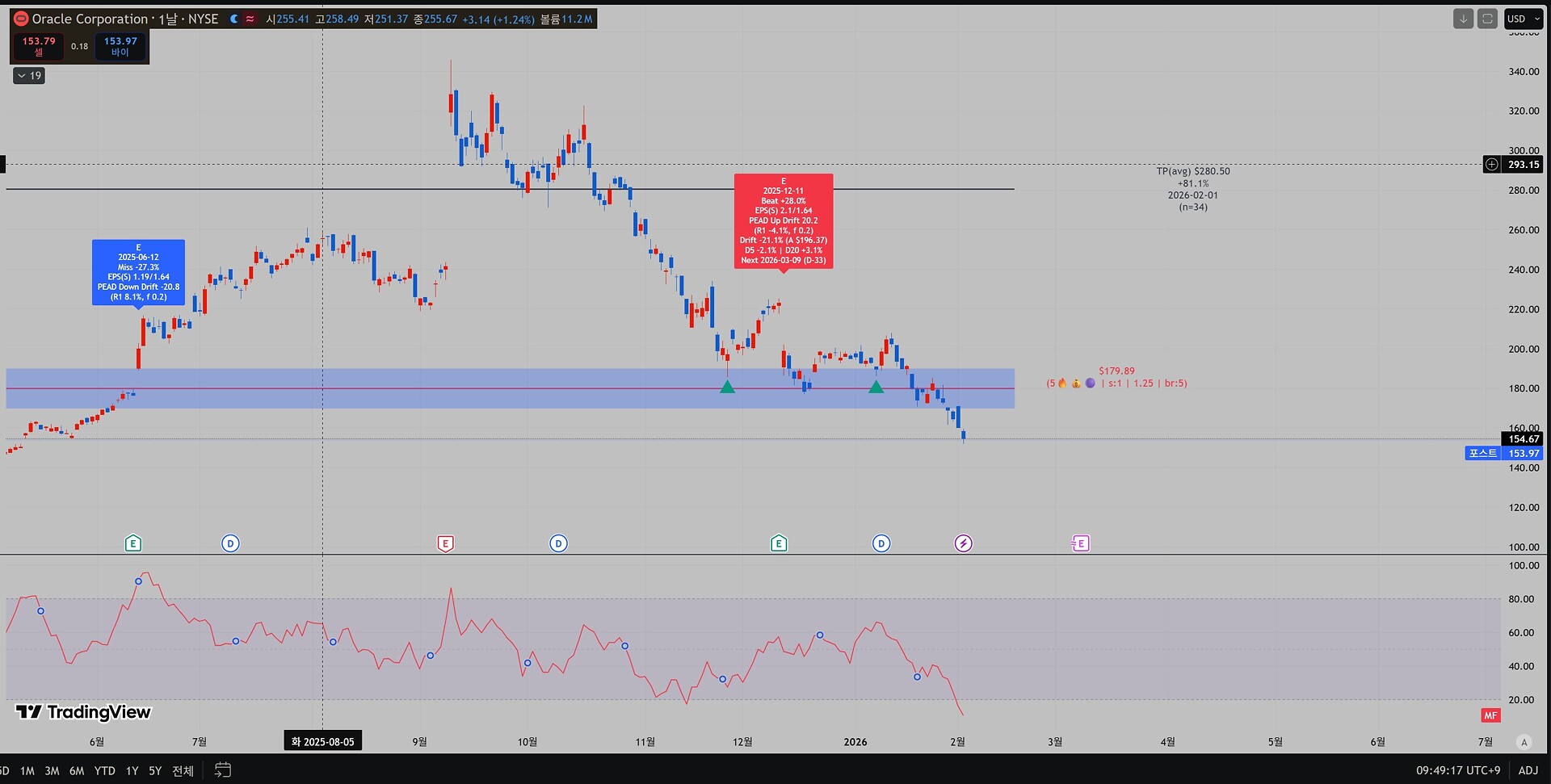Click the plus icon beside 293.15 price label
The width and height of the screenshot is (1551, 784).
tap(1492, 165)
